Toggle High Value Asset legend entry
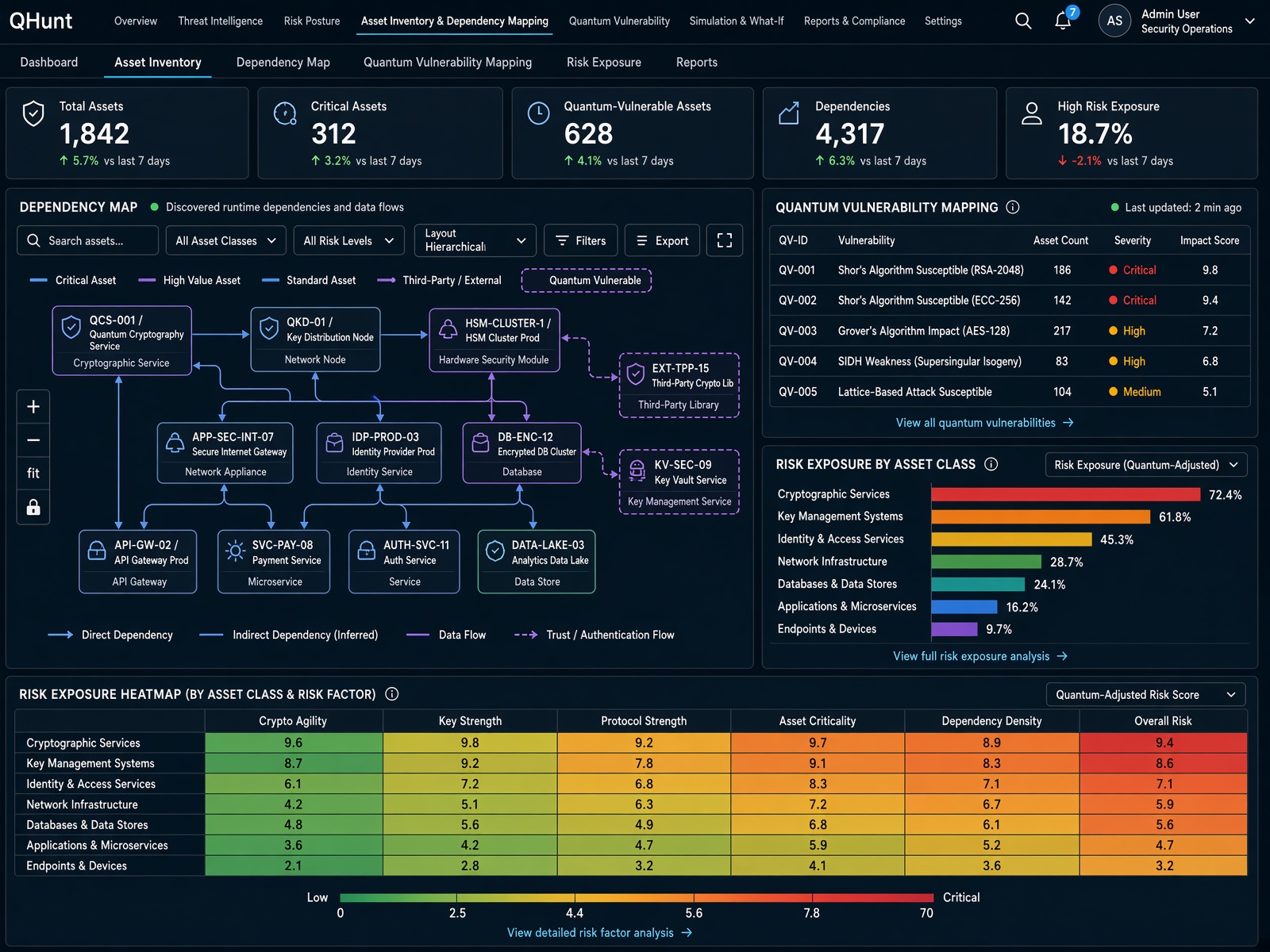The image size is (1270, 952). click(189, 280)
